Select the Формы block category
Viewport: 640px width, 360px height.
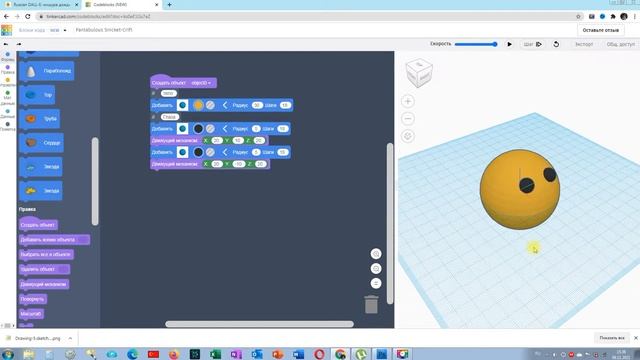pyautogui.click(x=7, y=57)
